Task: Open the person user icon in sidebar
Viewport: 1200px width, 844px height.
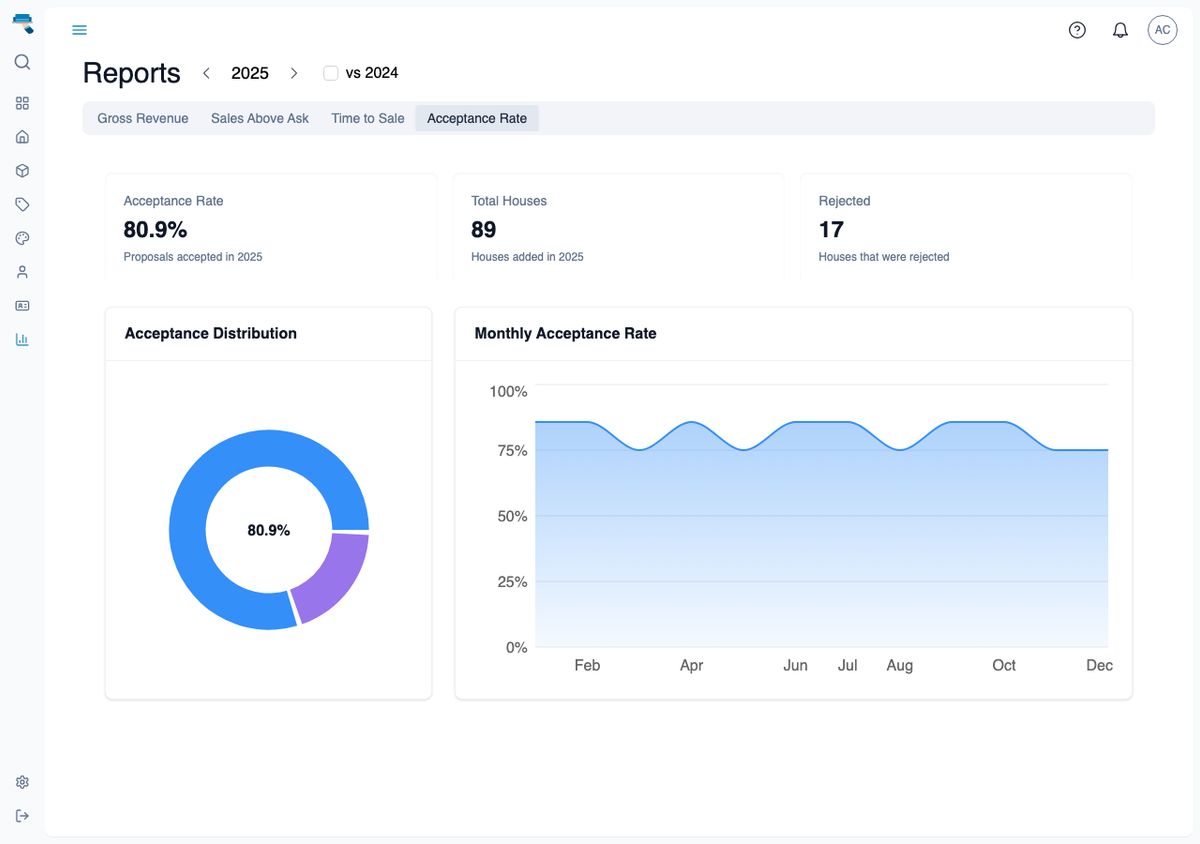Action: coord(22,272)
